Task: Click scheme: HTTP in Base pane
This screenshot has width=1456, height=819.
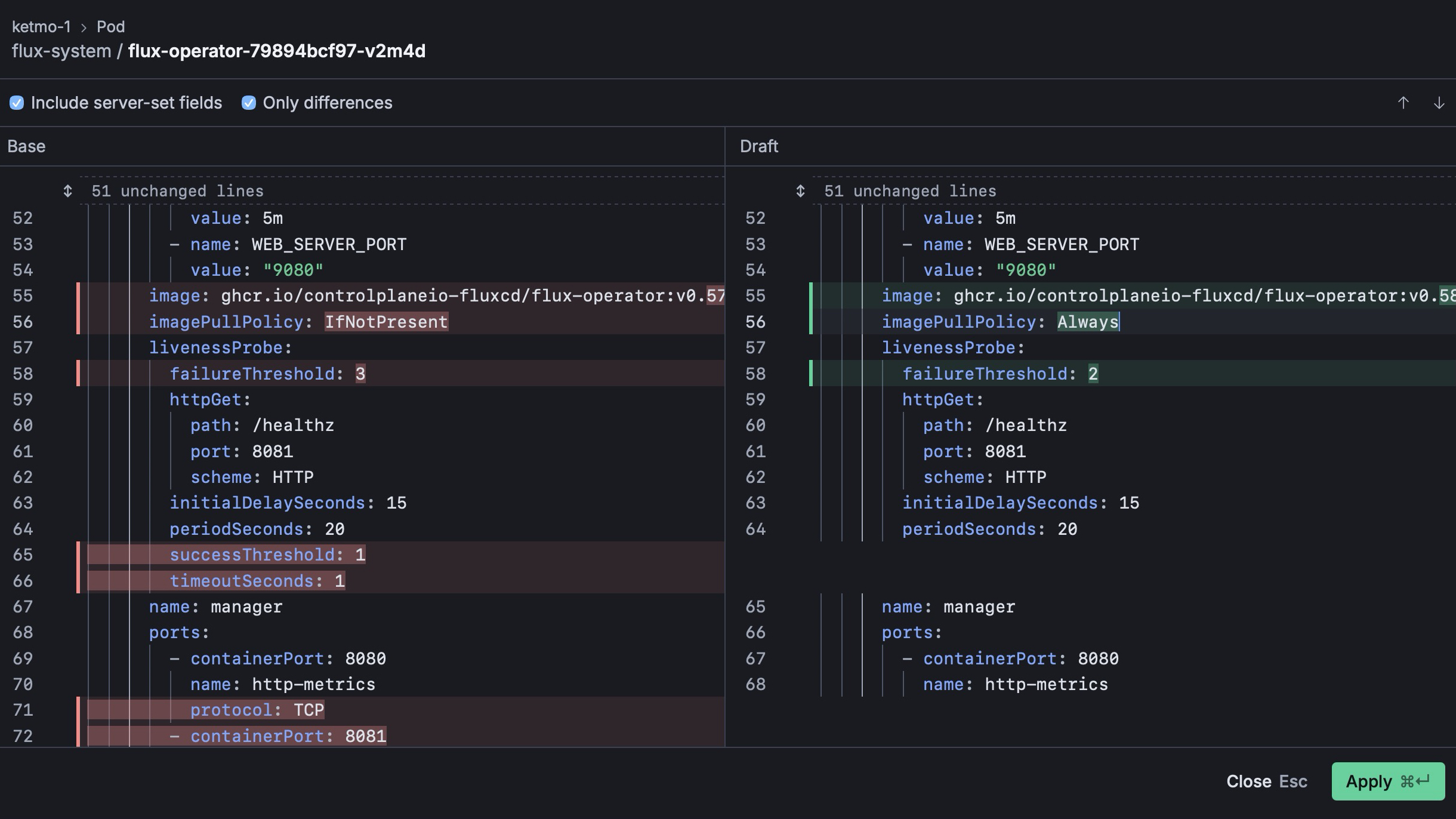Action: [x=252, y=477]
